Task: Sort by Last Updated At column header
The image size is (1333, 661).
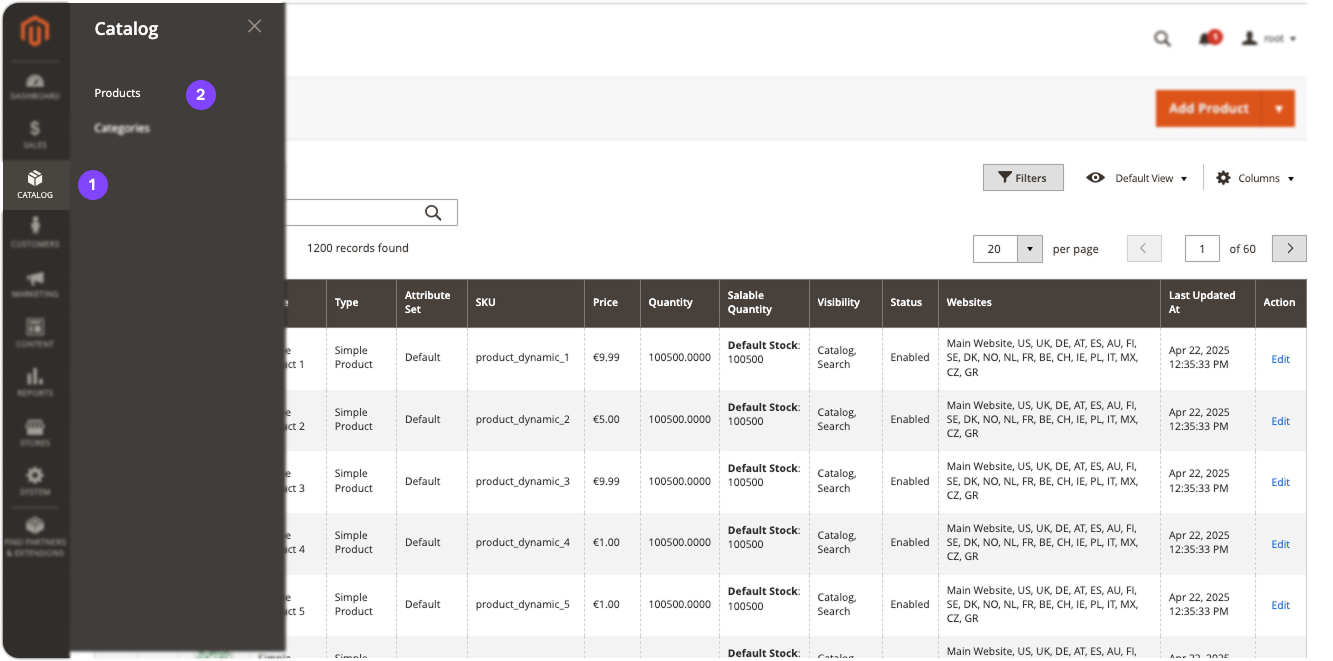Action: tap(1207, 303)
